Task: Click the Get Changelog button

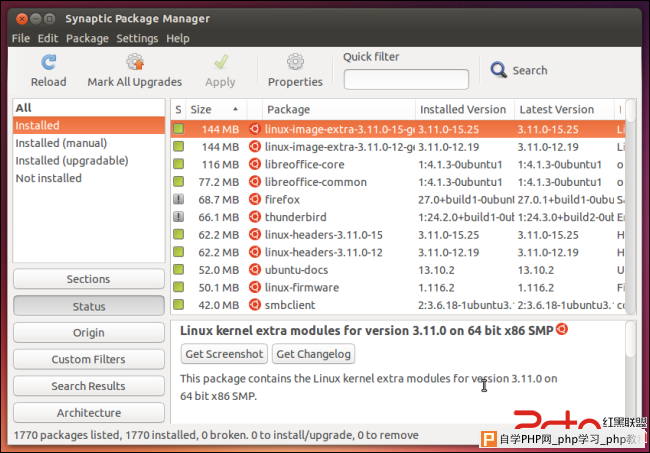Action: (313, 354)
